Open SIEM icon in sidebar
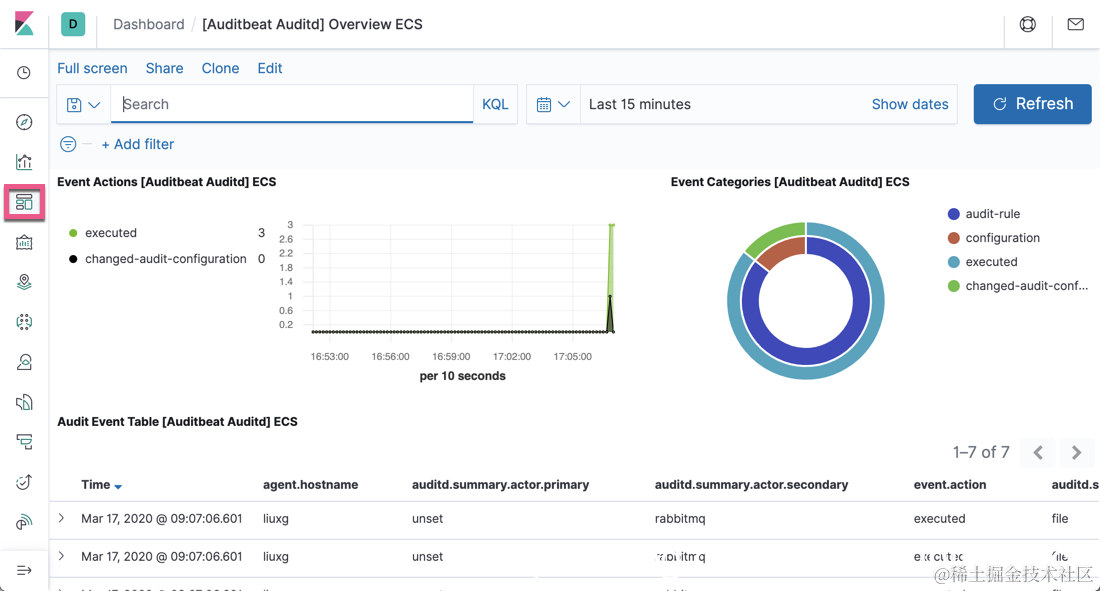The height and width of the screenshot is (591, 1100). point(24,522)
